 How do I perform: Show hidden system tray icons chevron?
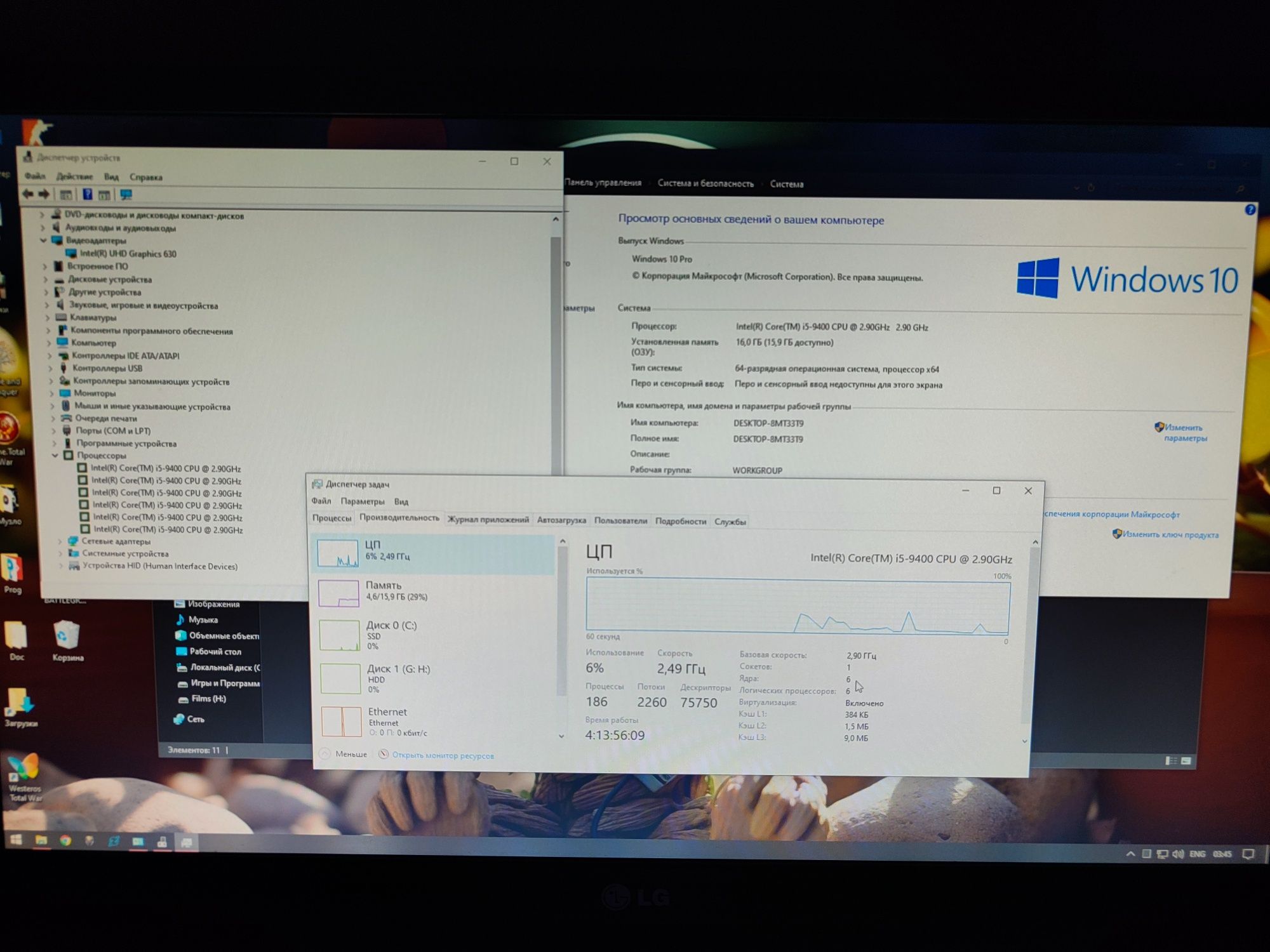point(1130,854)
